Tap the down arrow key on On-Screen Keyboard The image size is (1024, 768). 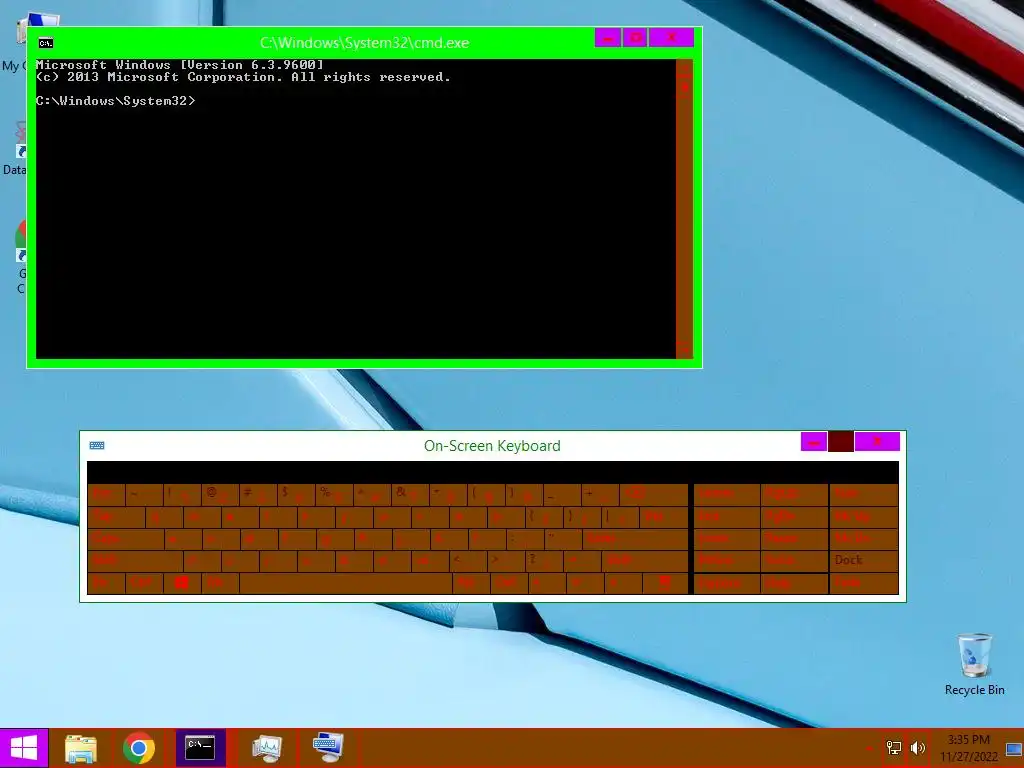pos(585,584)
